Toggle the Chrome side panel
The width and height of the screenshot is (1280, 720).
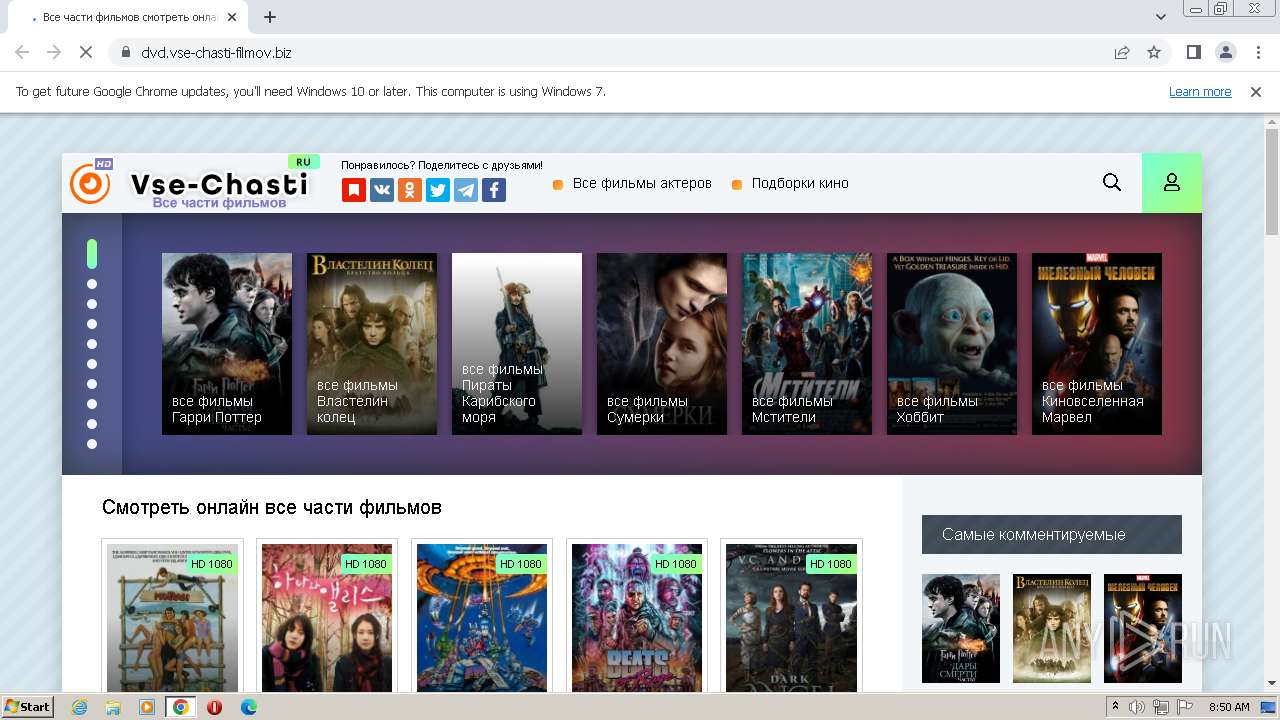click(1194, 53)
